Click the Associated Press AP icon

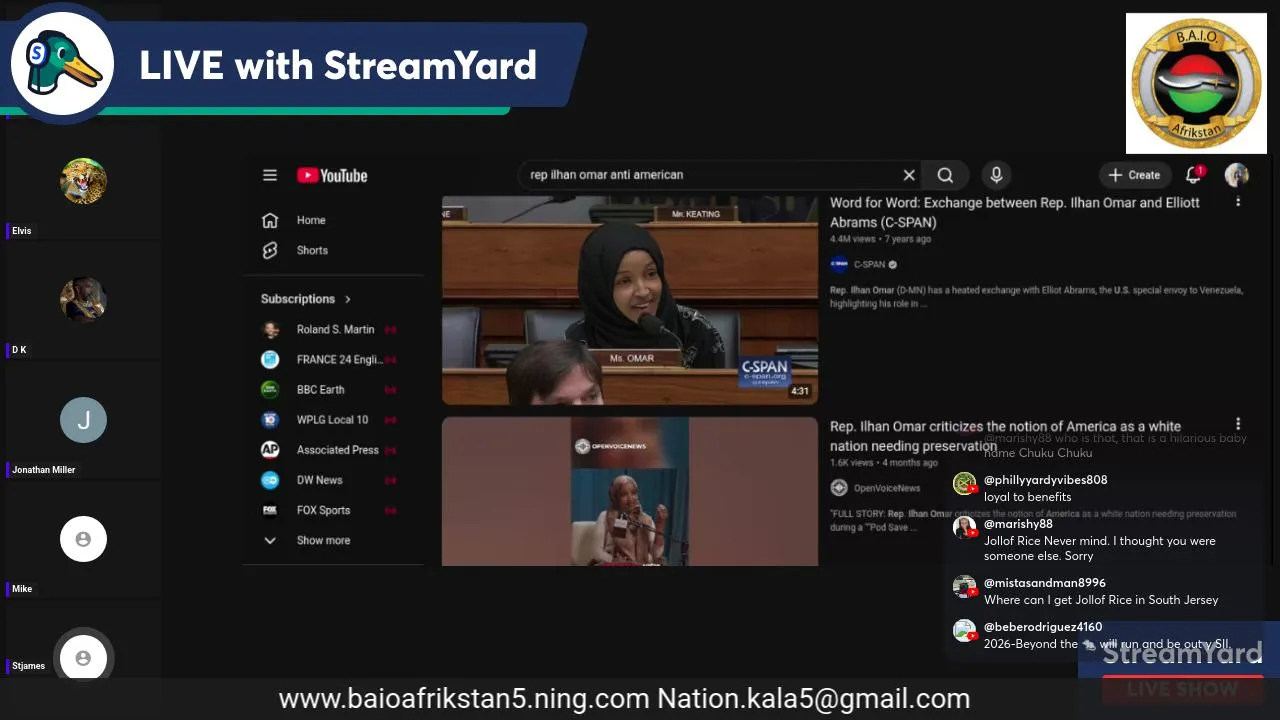point(270,449)
